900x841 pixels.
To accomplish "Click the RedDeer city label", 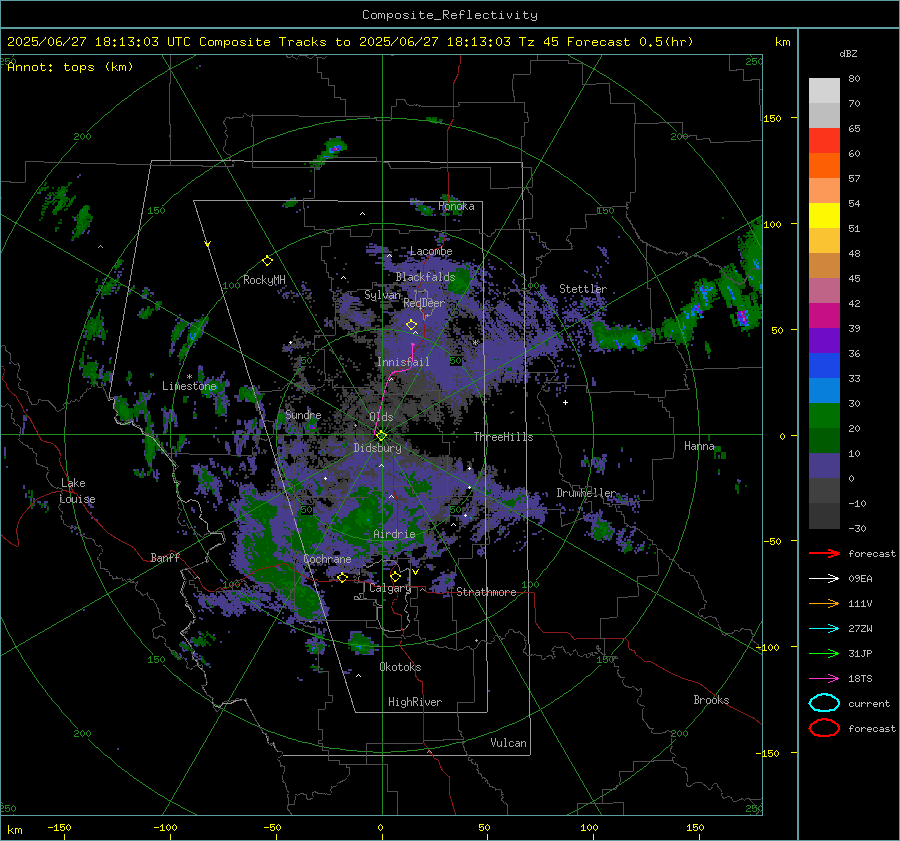I will click(x=424, y=303).
